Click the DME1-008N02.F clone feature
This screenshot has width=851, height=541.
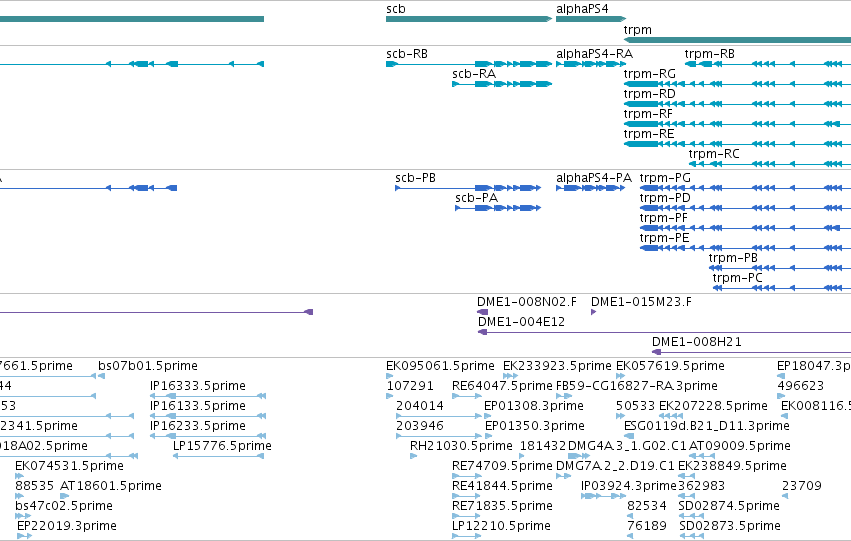(482, 312)
